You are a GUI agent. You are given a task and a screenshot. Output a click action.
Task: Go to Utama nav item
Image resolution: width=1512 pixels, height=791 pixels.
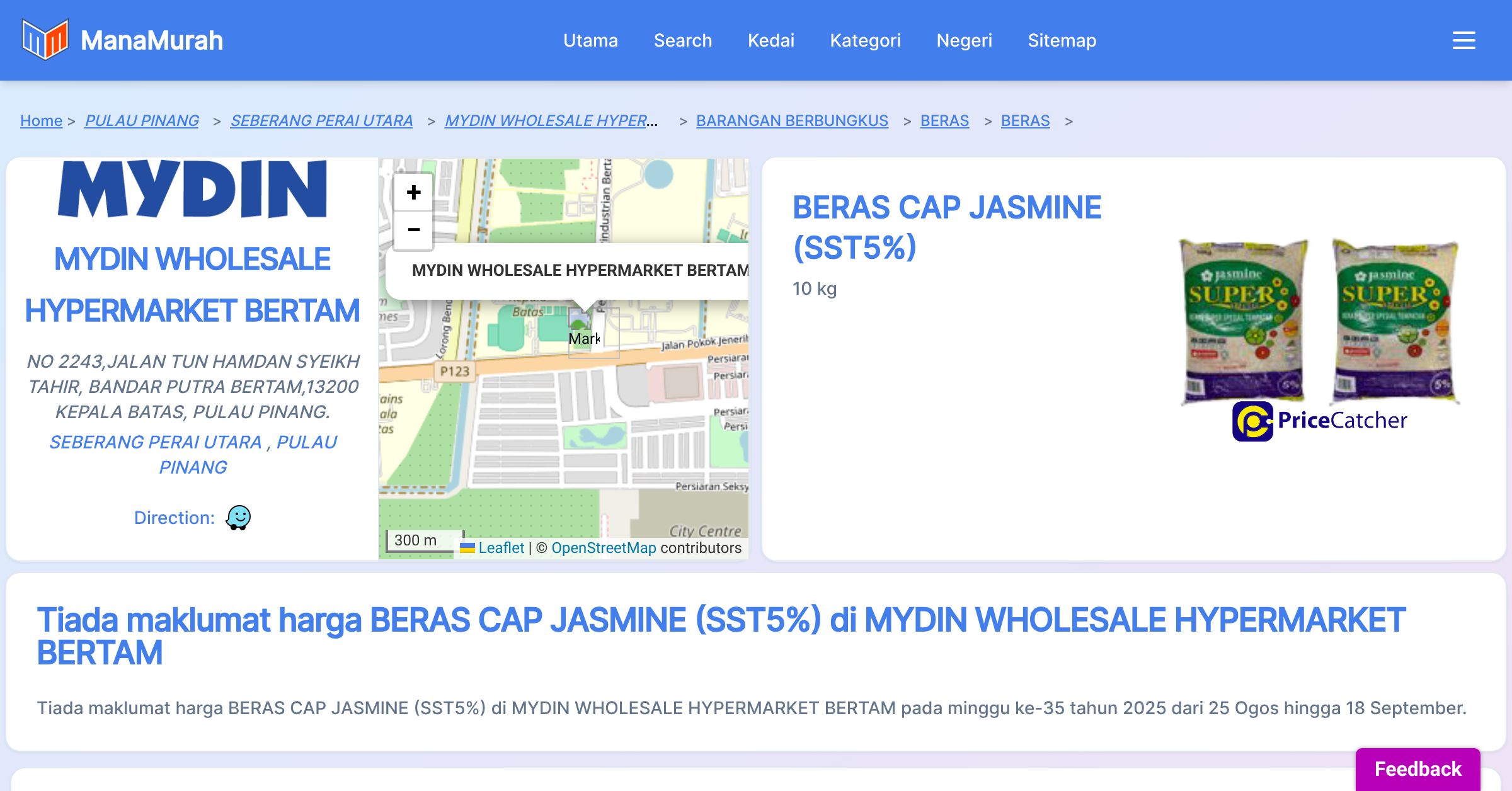coord(590,40)
